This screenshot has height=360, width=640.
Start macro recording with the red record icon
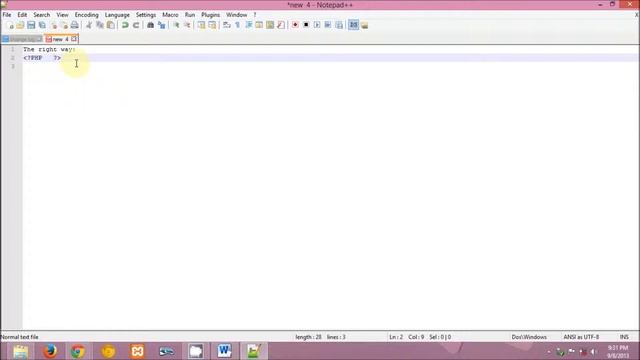coord(295,25)
